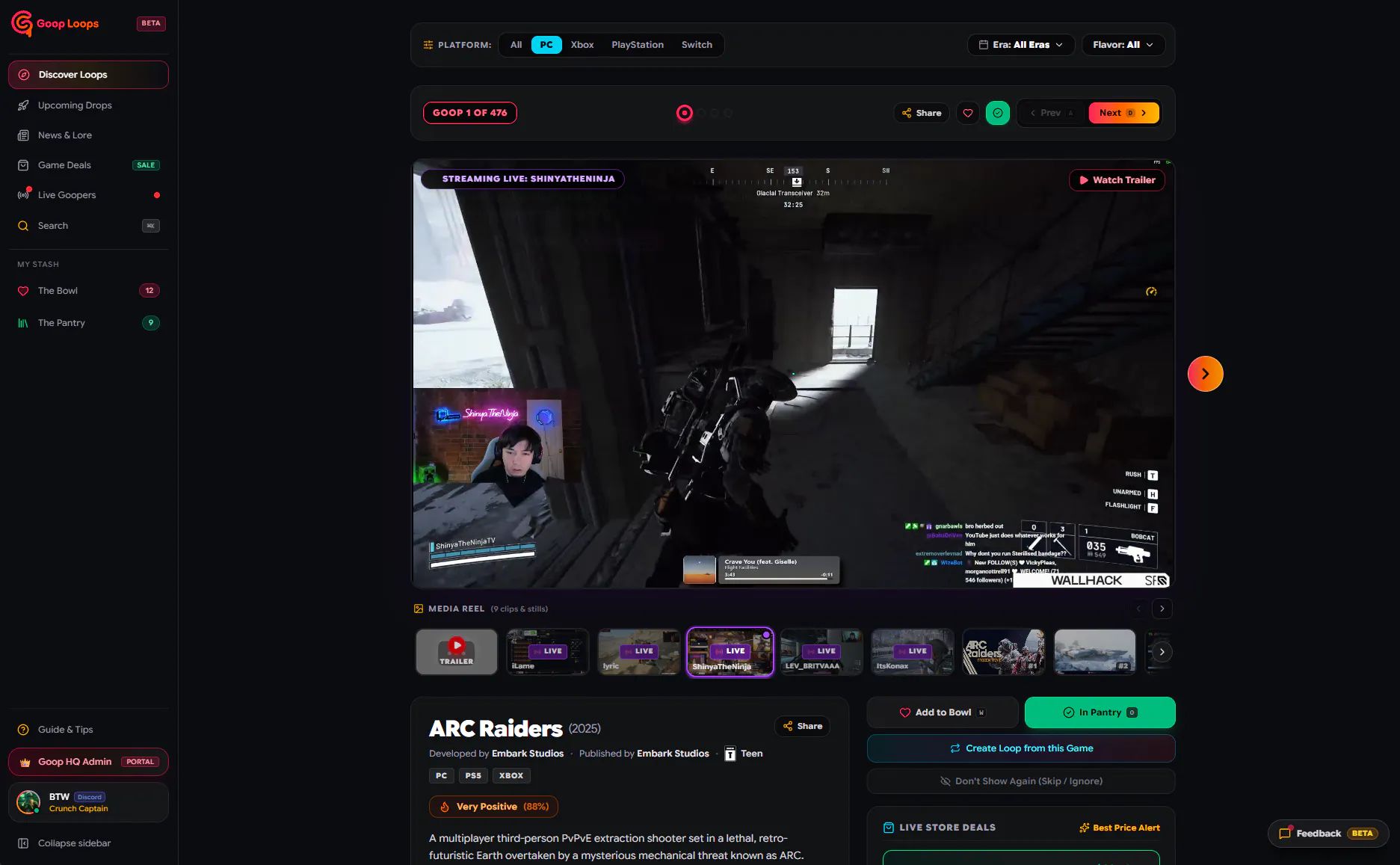The image size is (1400, 865).
Task: Expand media reel thumbnails right chevron
Action: point(1162,652)
